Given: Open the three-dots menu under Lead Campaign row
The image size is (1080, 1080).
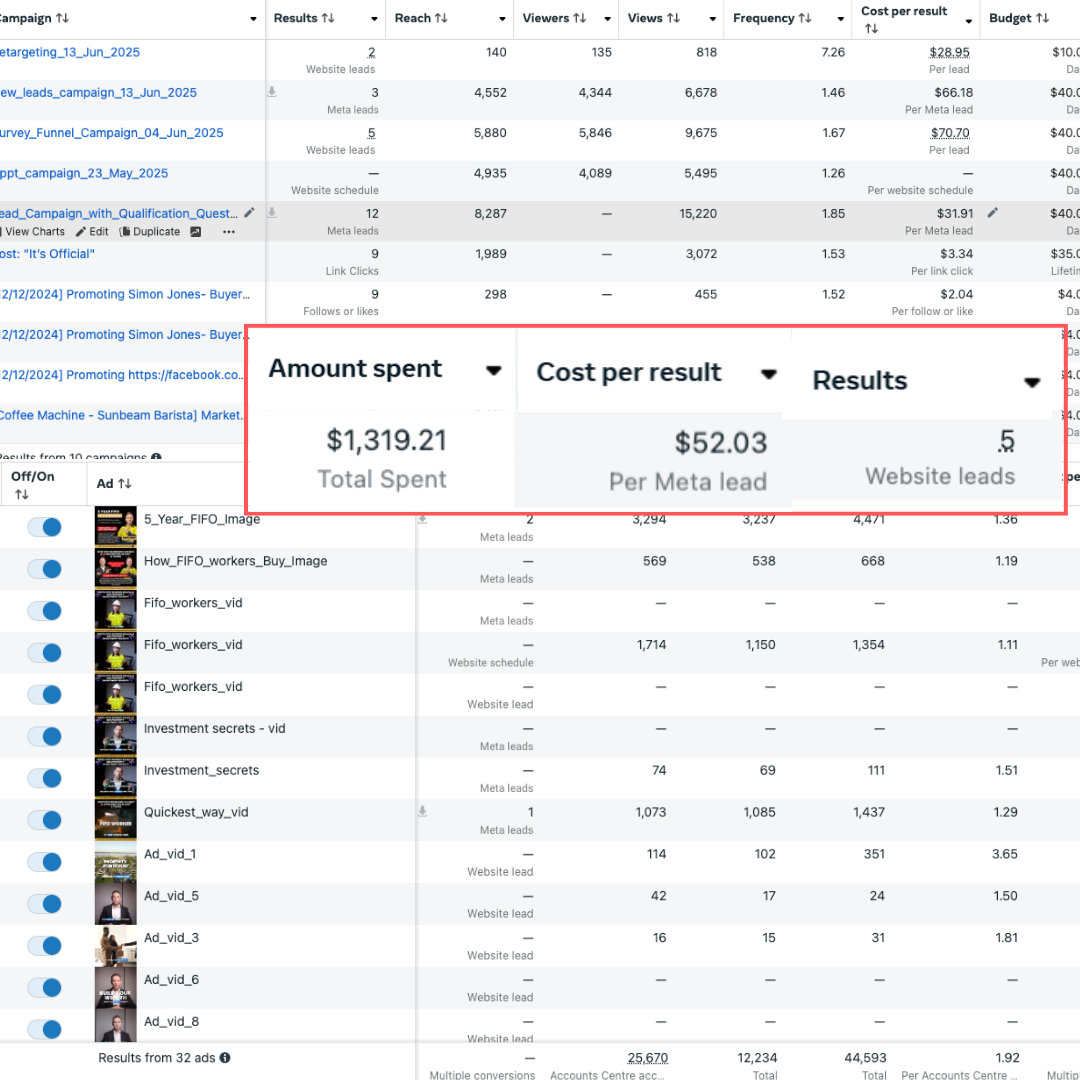Looking at the screenshot, I should (x=229, y=232).
